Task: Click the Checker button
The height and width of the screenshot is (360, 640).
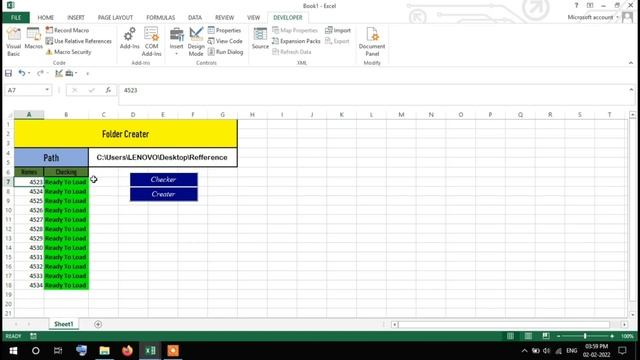Action: coord(164,180)
